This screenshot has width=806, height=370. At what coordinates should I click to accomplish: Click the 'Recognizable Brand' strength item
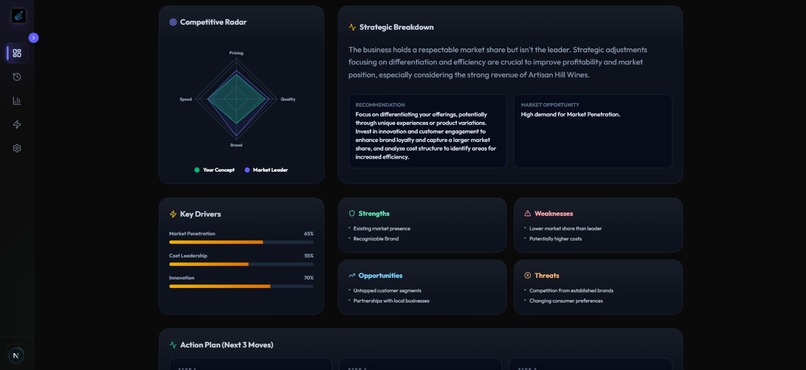[376, 239]
